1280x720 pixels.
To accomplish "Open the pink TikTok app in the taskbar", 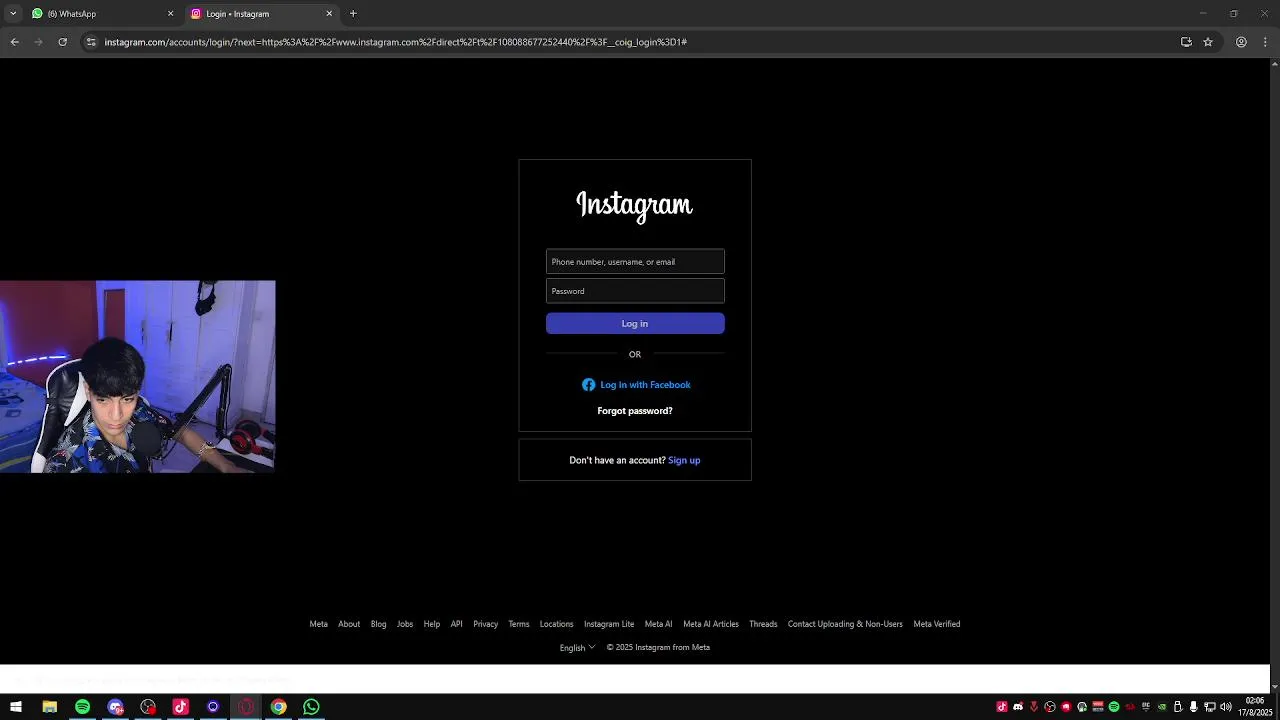I will click(181, 707).
